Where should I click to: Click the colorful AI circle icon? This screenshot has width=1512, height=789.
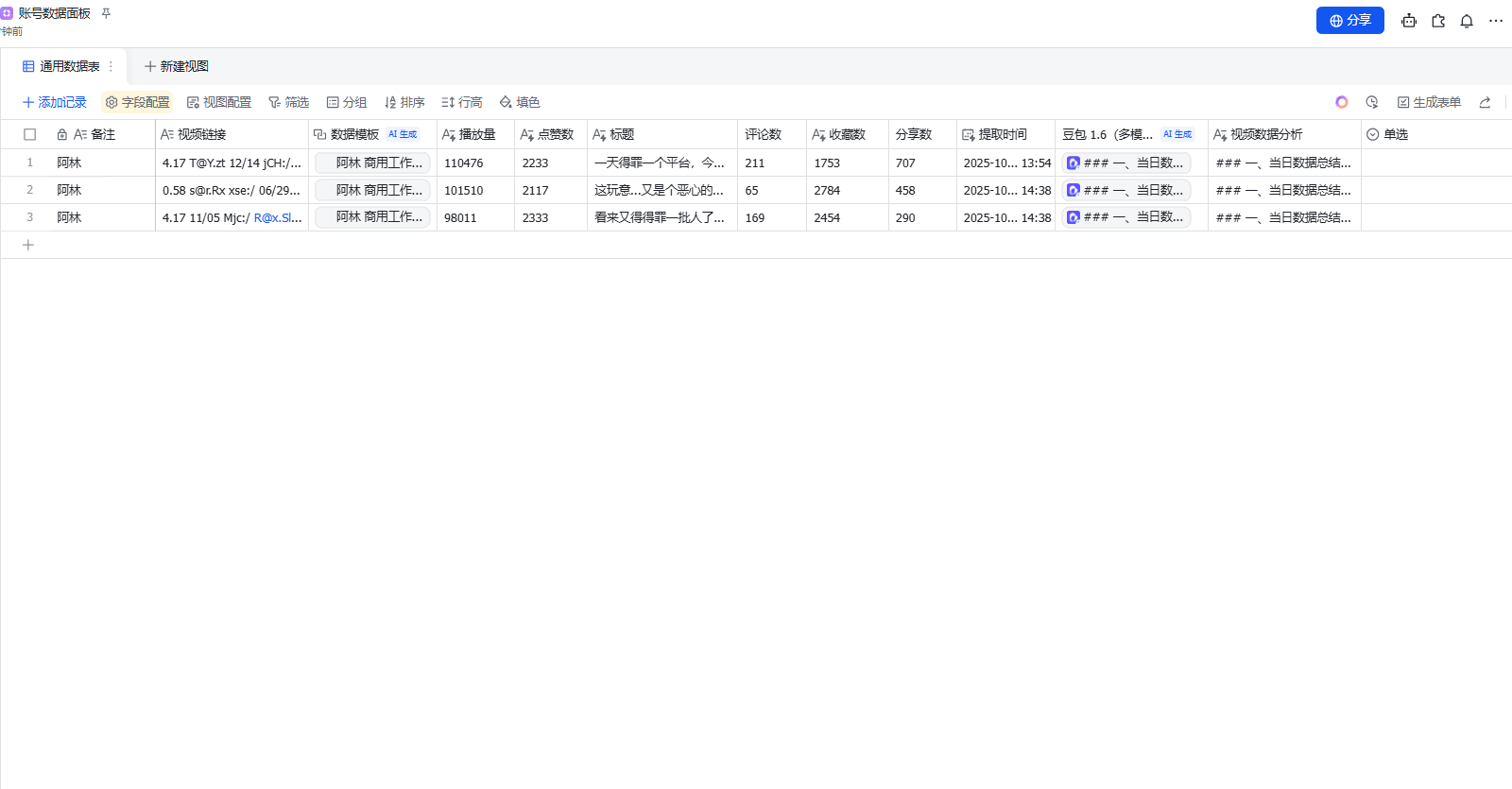[1342, 102]
